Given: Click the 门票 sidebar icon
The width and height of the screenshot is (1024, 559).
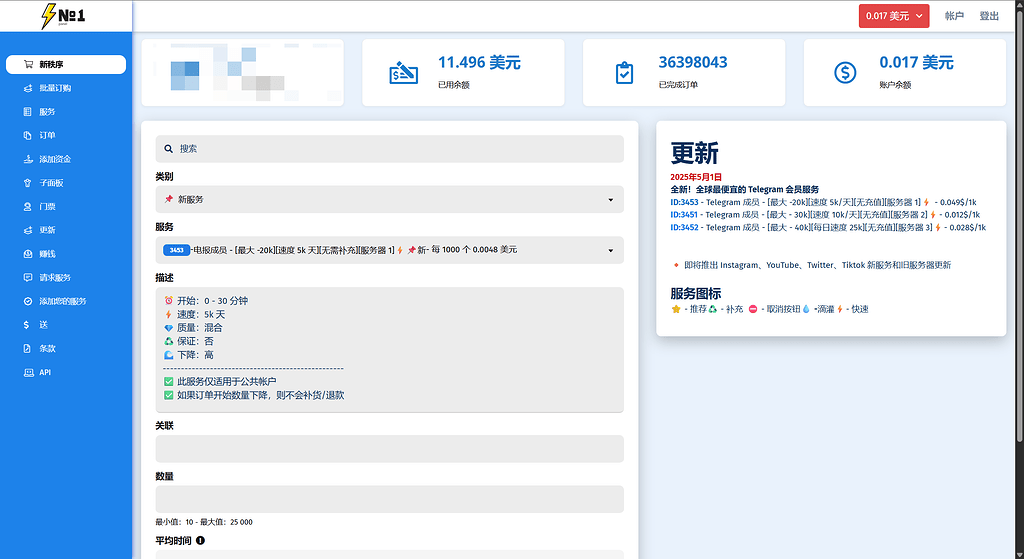Looking at the screenshot, I should pos(27,206).
